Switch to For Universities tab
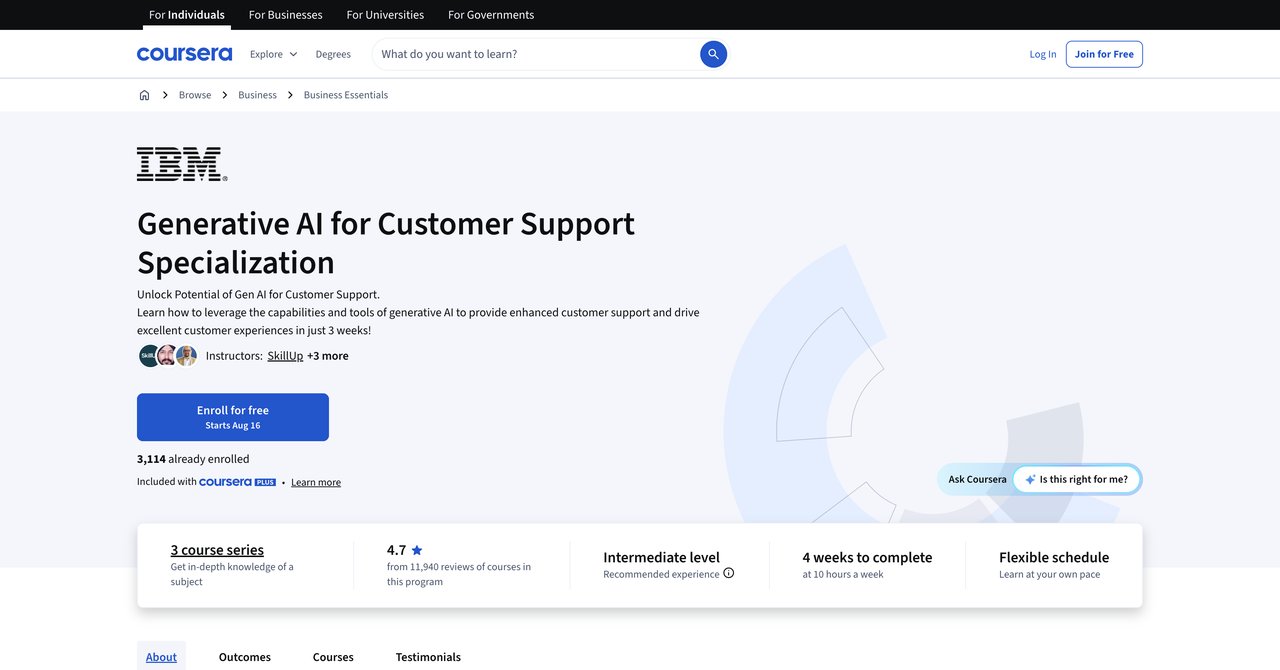 (385, 15)
